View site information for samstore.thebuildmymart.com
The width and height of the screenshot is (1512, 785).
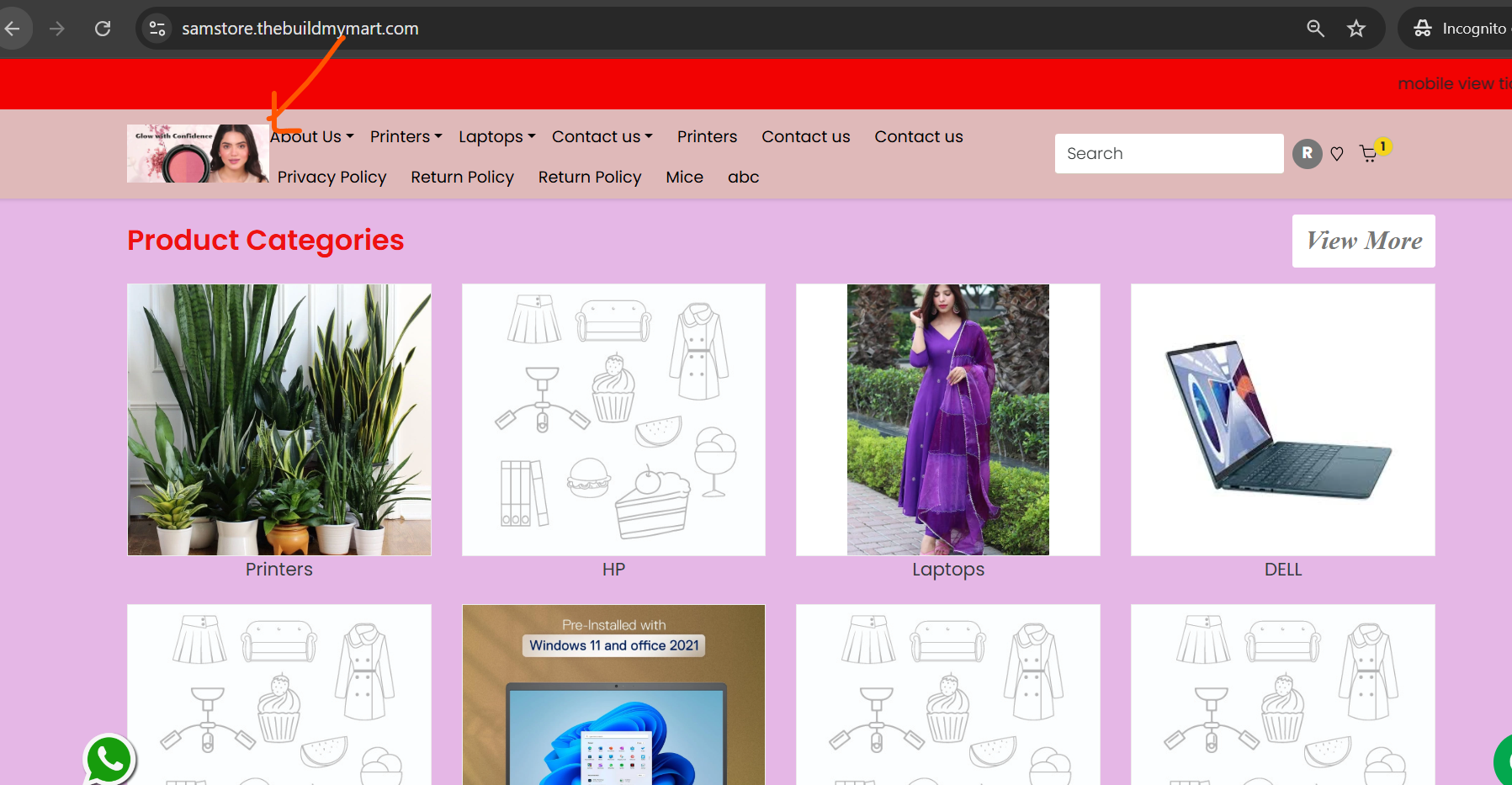pyautogui.click(x=157, y=29)
